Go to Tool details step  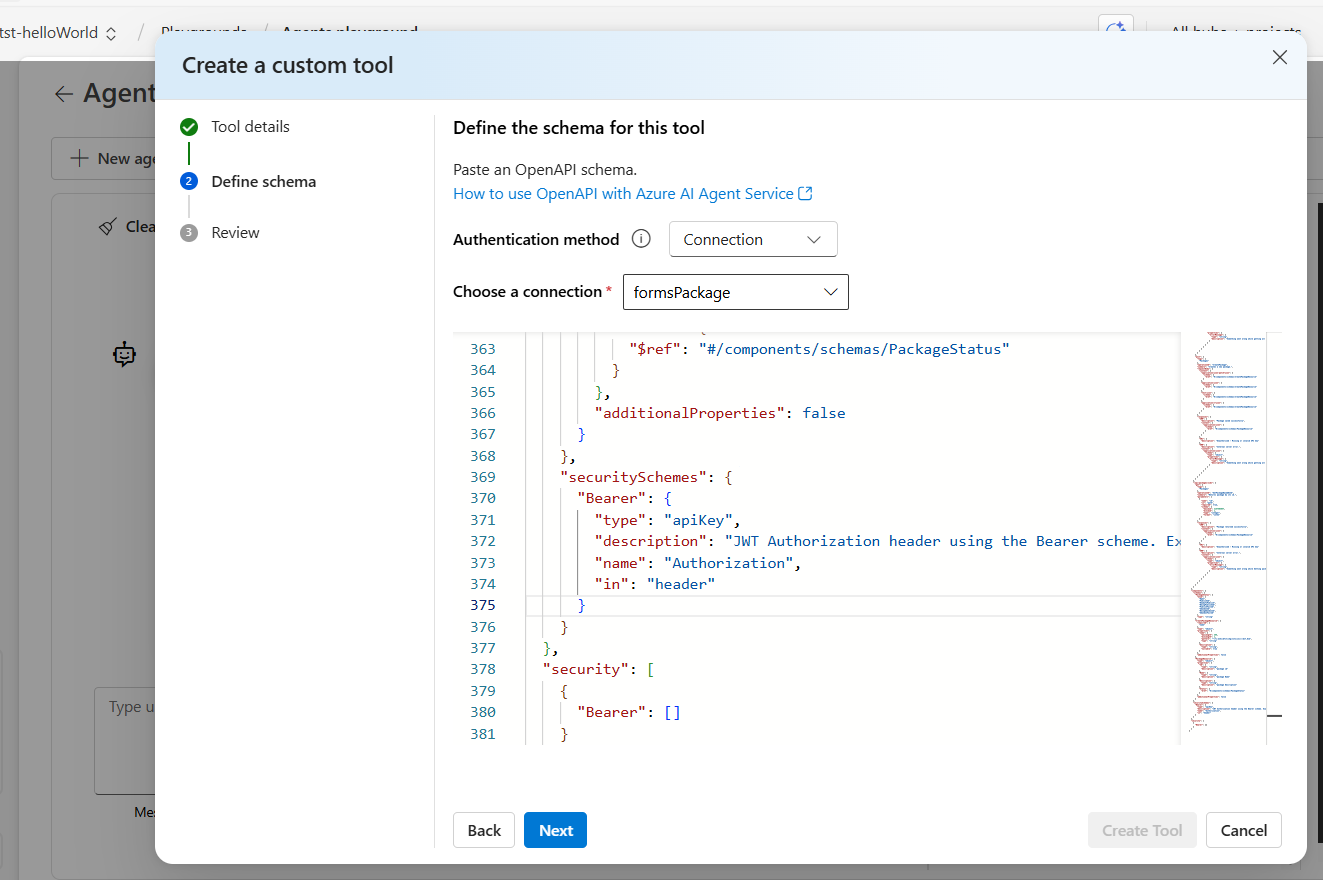pyautogui.click(x=250, y=127)
